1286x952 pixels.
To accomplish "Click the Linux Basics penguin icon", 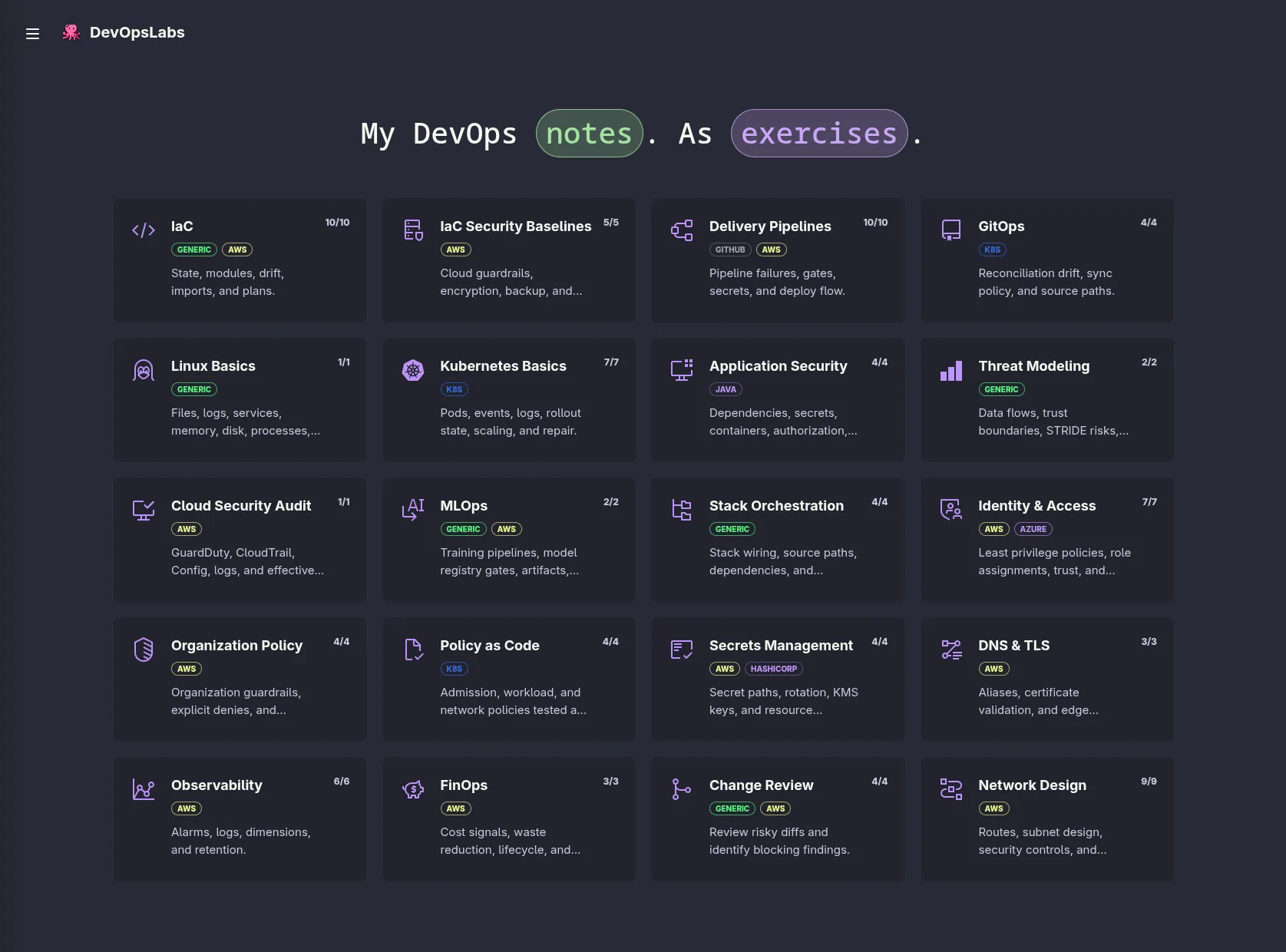I will point(144,370).
